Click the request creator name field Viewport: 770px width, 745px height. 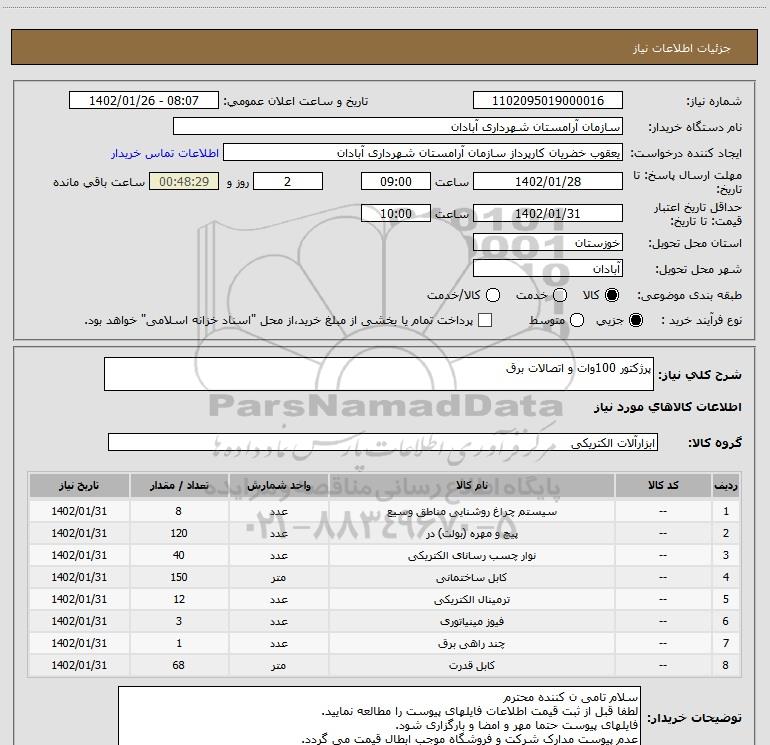(423, 153)
